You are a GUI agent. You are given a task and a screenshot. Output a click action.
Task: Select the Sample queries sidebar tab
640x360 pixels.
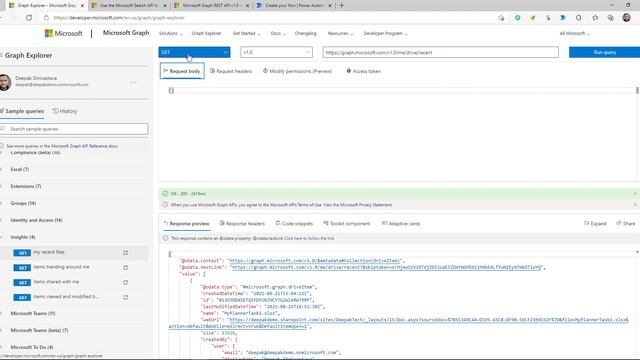[x=22, y=111]
